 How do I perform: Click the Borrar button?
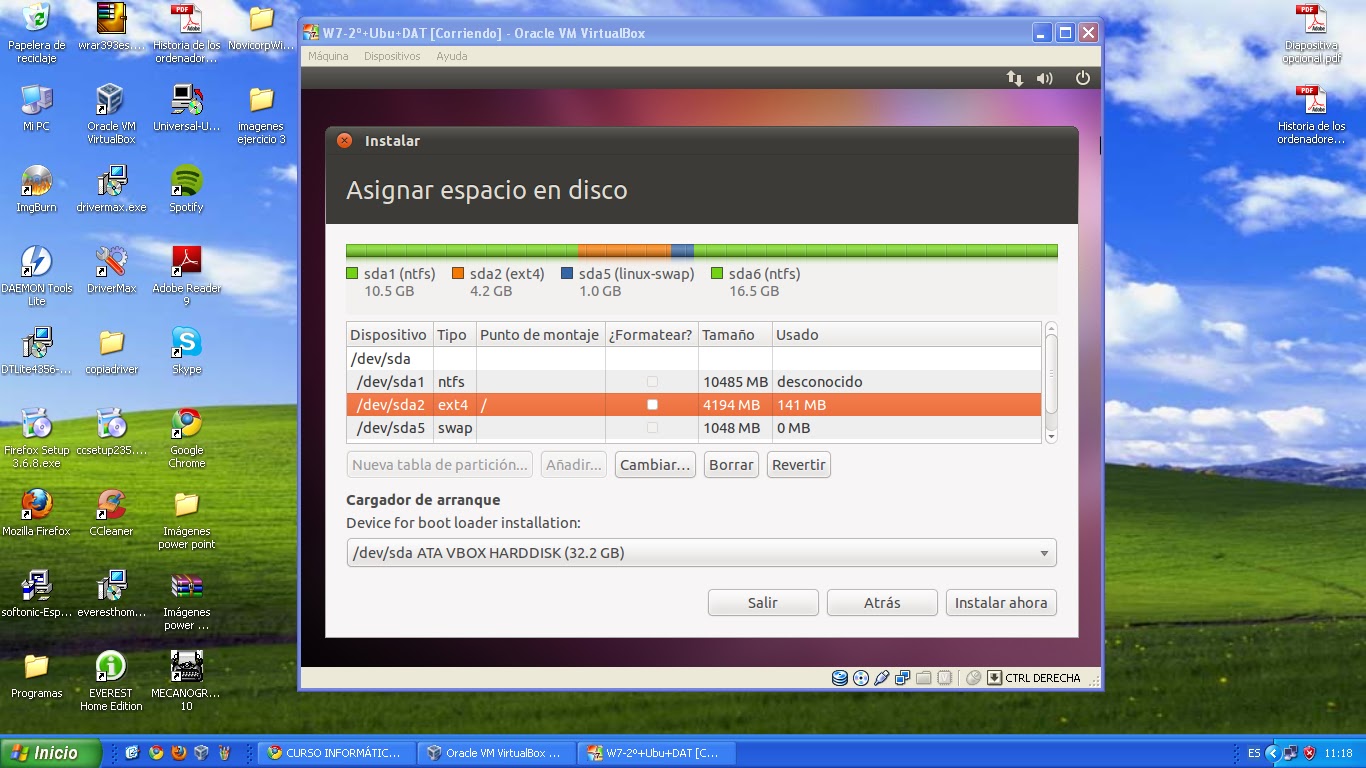[x=731, y=465]
